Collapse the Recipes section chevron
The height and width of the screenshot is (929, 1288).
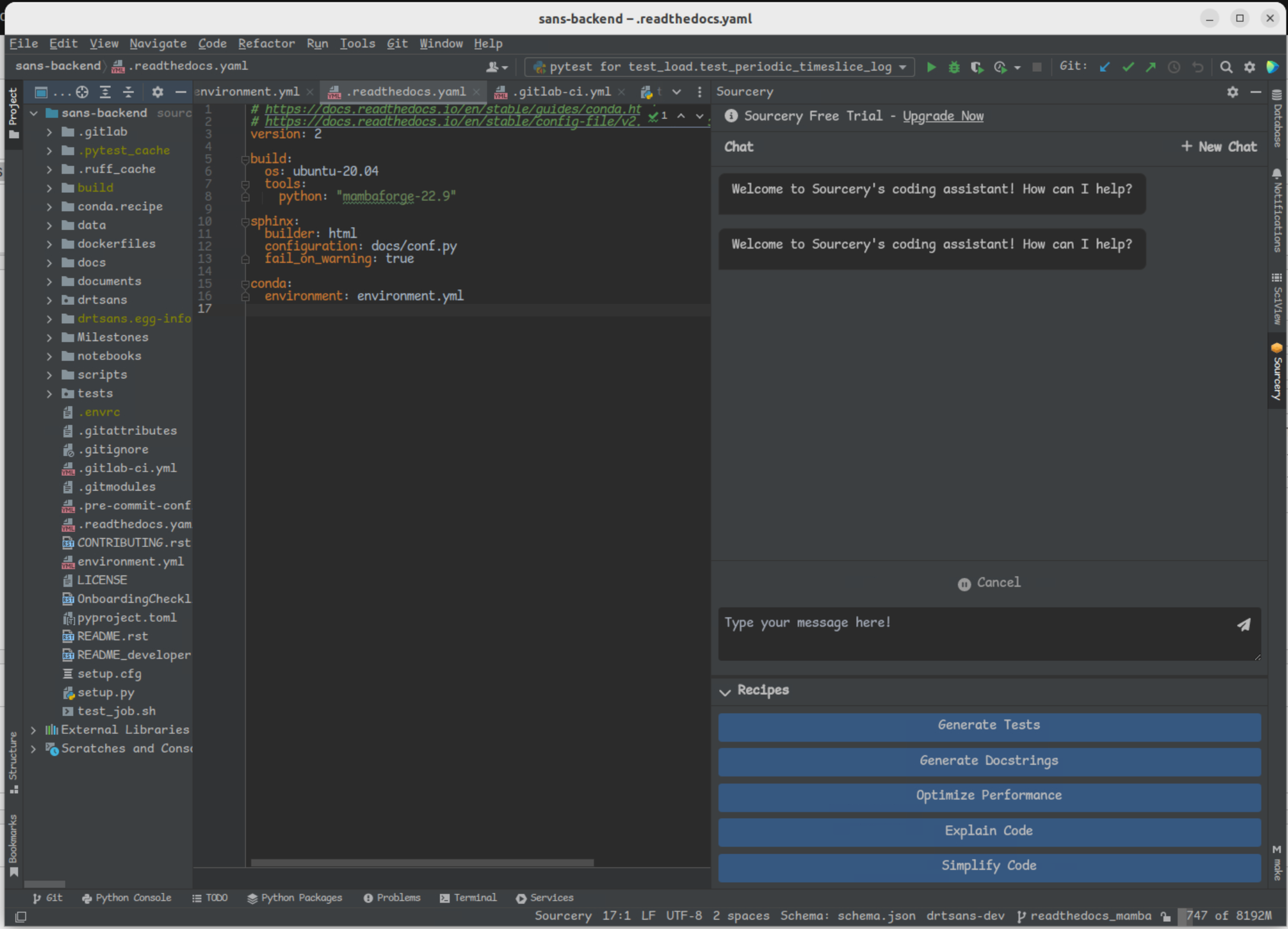(x=725, y=692)
